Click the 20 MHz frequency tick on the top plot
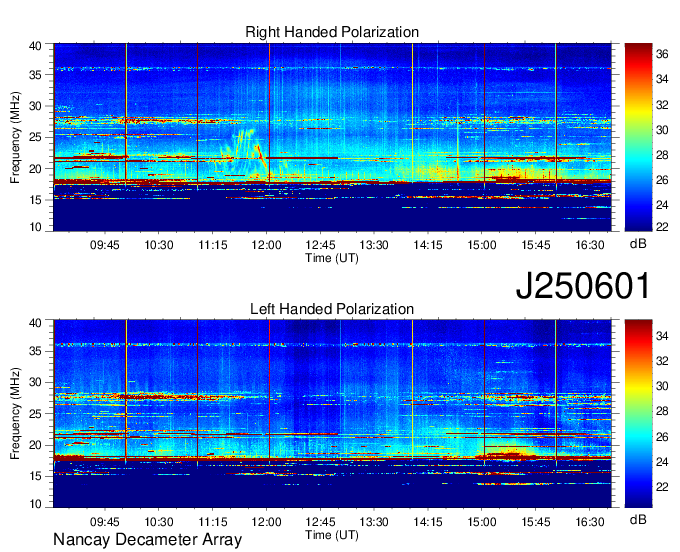Screen dimensions: 680x552 point(36,169)
